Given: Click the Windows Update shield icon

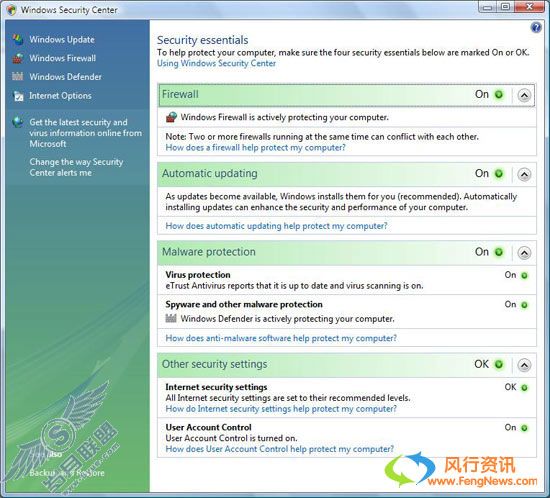Looking at the screenshot, I should (x=18, y=40).
